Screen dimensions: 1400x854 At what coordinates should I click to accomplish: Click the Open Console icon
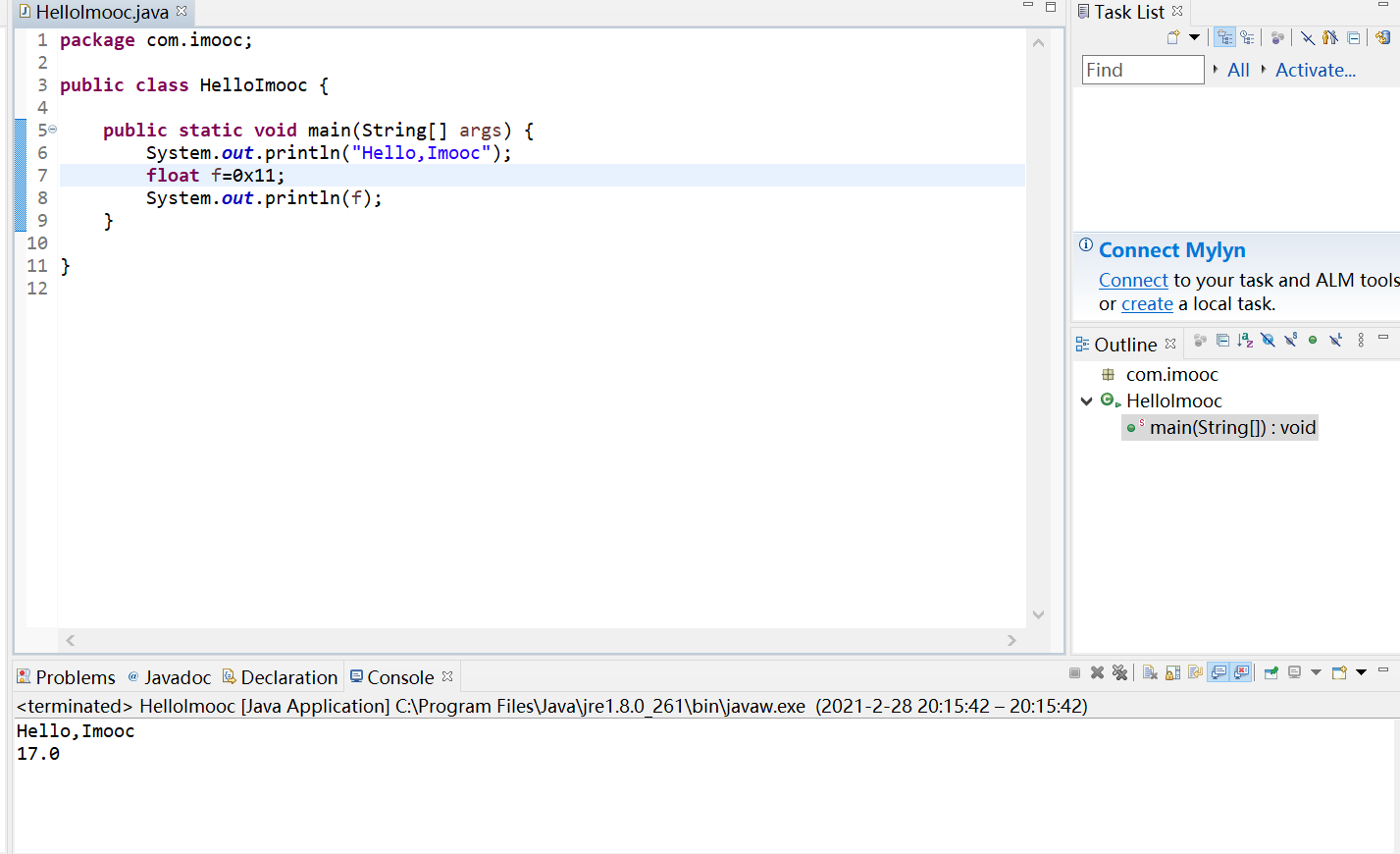[1339, 672]
